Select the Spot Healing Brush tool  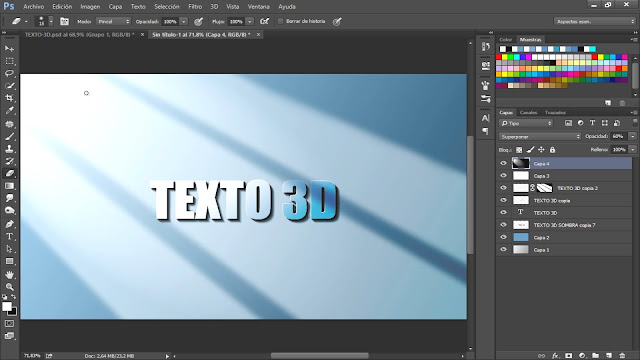click(9, 124)
